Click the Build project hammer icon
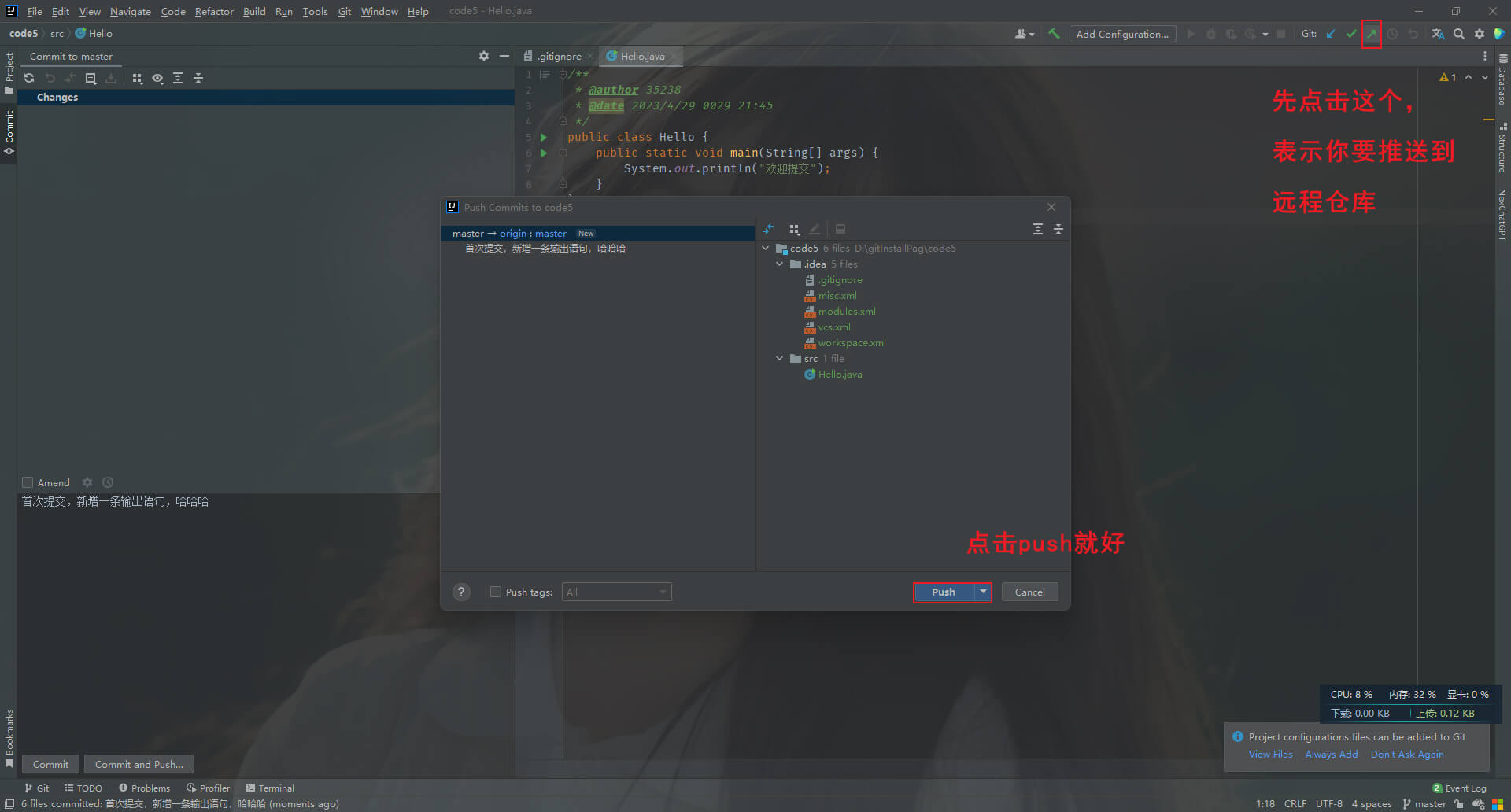This screenshot has width=1511, height=812. point(1054,34)
